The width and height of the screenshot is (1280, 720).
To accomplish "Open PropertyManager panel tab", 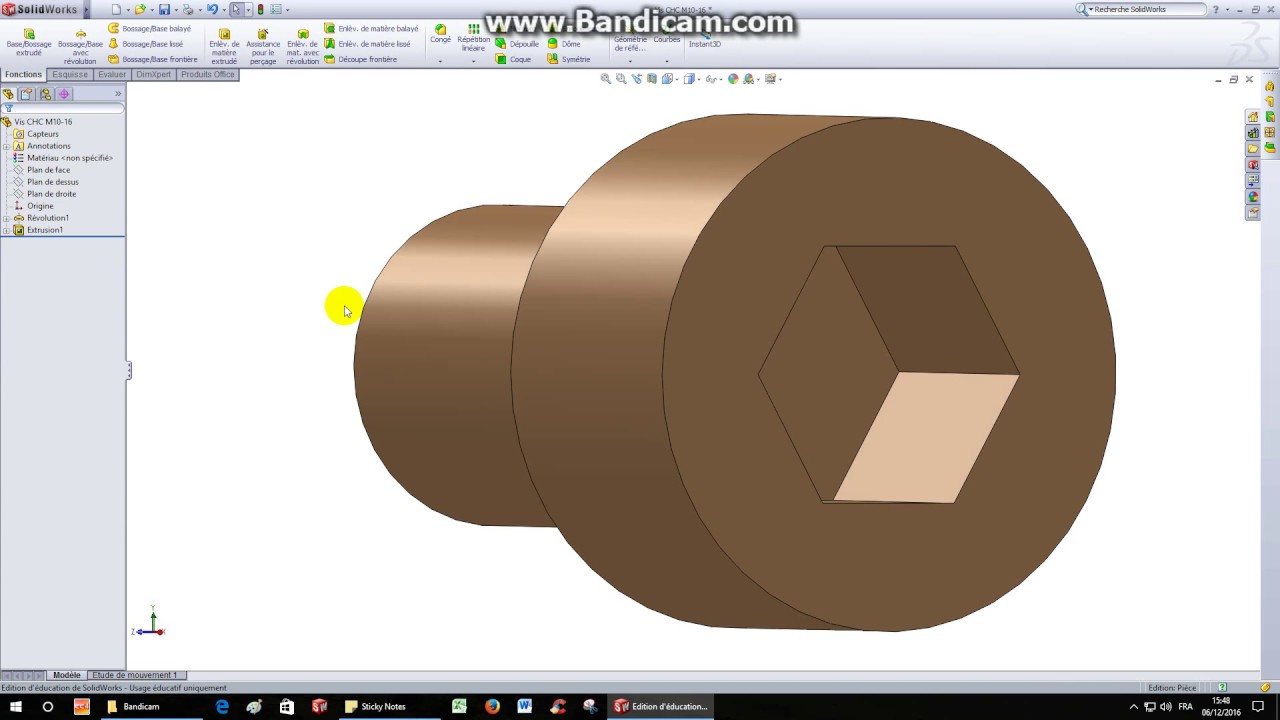I will pos(27,94).
